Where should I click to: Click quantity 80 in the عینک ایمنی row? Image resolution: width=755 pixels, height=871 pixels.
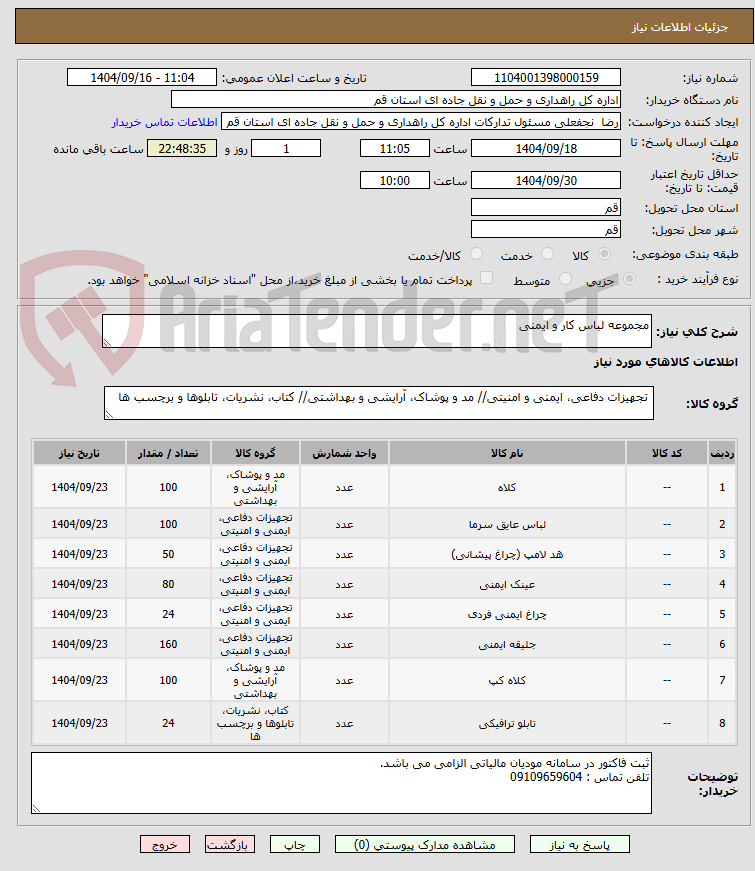(x=168, y=584)
